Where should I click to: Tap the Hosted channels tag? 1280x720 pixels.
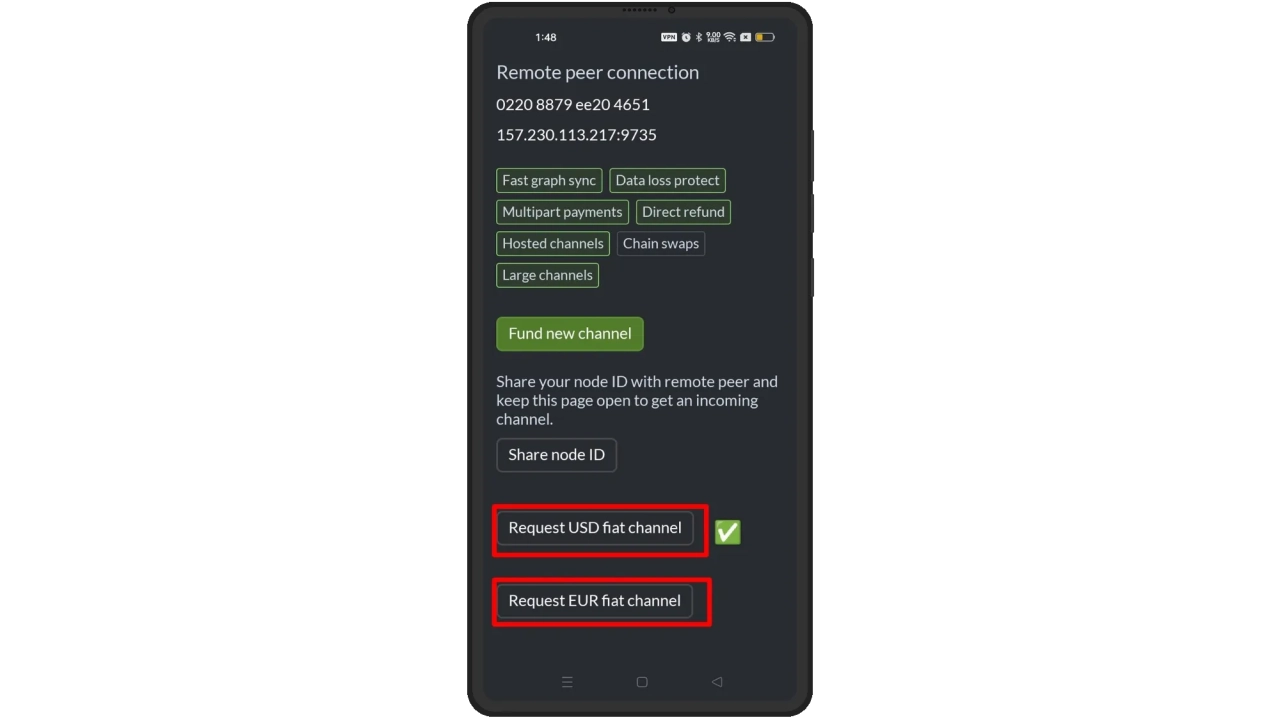[x=553, y=244]
